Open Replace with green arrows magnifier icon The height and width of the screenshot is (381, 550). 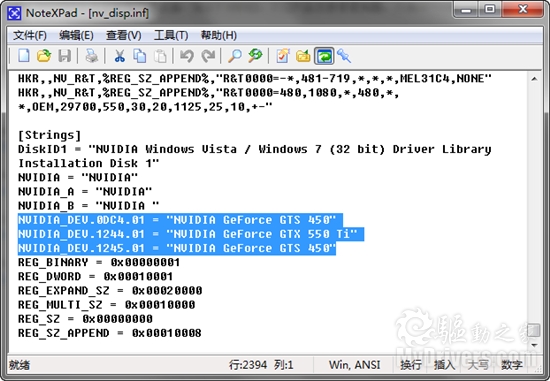(255, 56)
